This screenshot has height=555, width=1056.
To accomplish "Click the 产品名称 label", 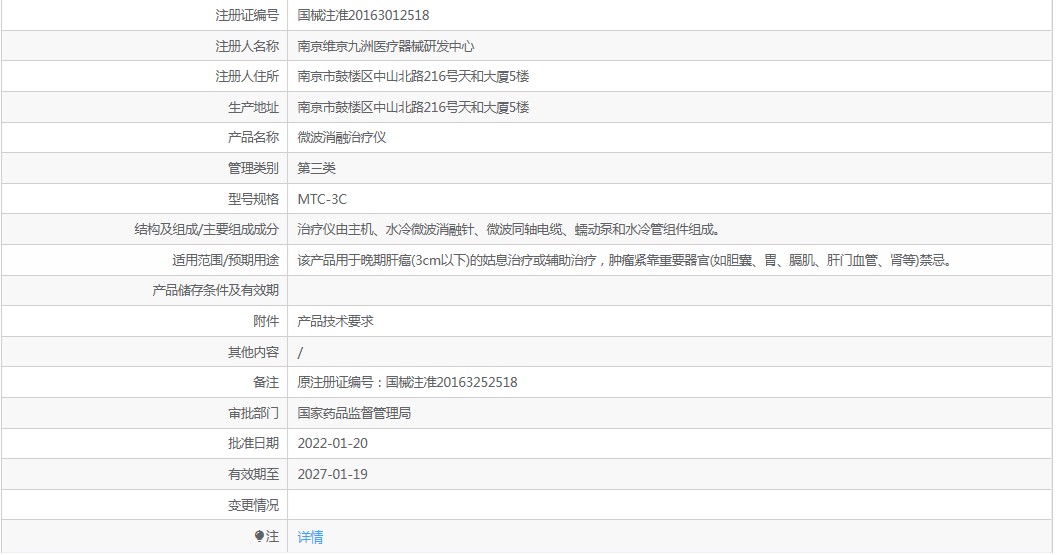I will pos(253,137).
